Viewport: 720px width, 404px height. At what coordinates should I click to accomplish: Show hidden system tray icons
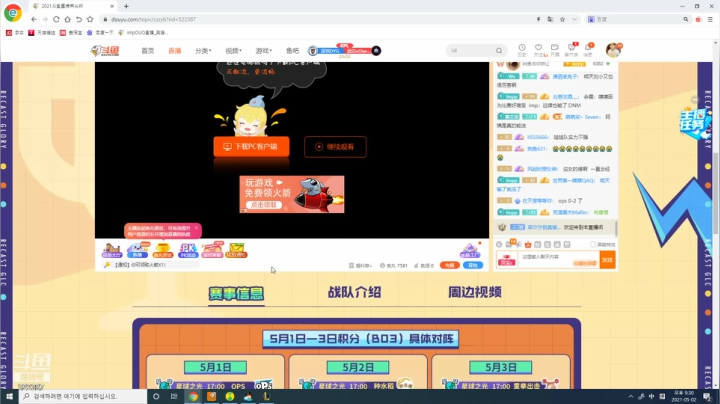coord(630,396)
